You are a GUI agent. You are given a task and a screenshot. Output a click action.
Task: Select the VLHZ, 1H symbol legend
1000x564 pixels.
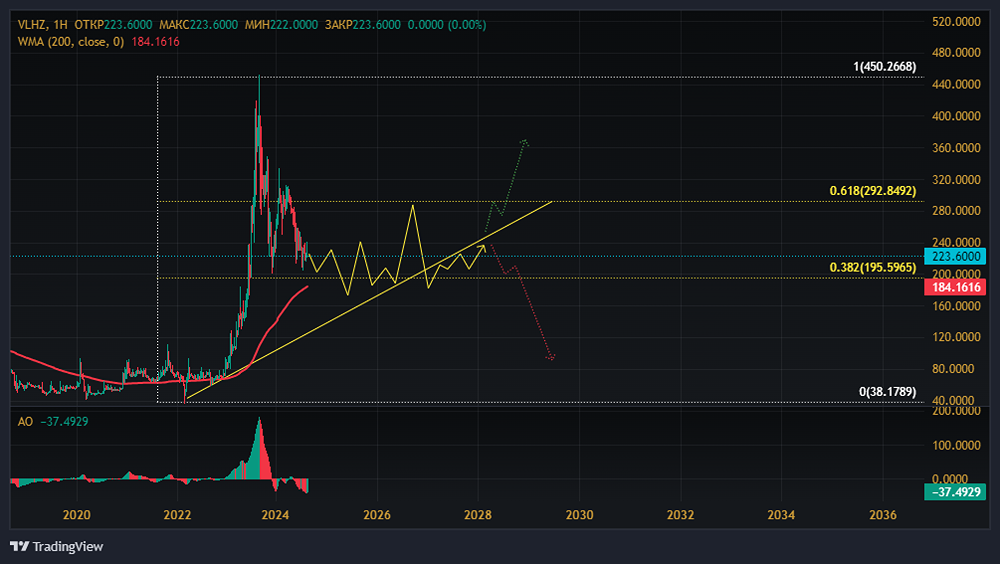point(42,25)
